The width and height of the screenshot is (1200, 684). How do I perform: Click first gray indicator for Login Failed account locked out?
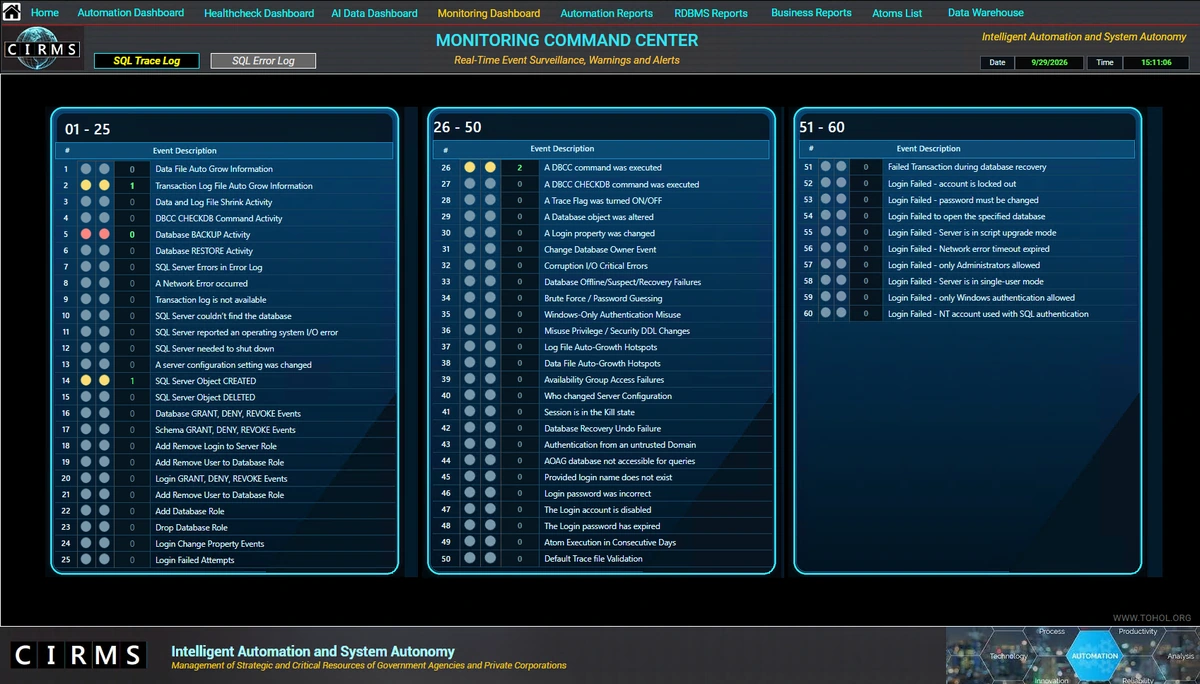point(826,184)
